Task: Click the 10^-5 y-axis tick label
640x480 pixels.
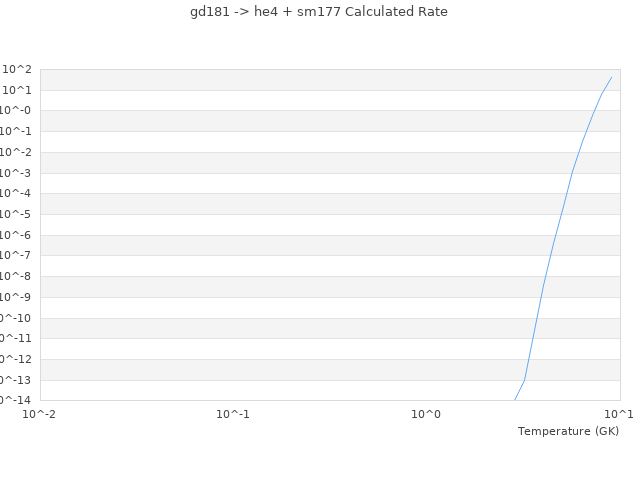Action: coord(16,214)
